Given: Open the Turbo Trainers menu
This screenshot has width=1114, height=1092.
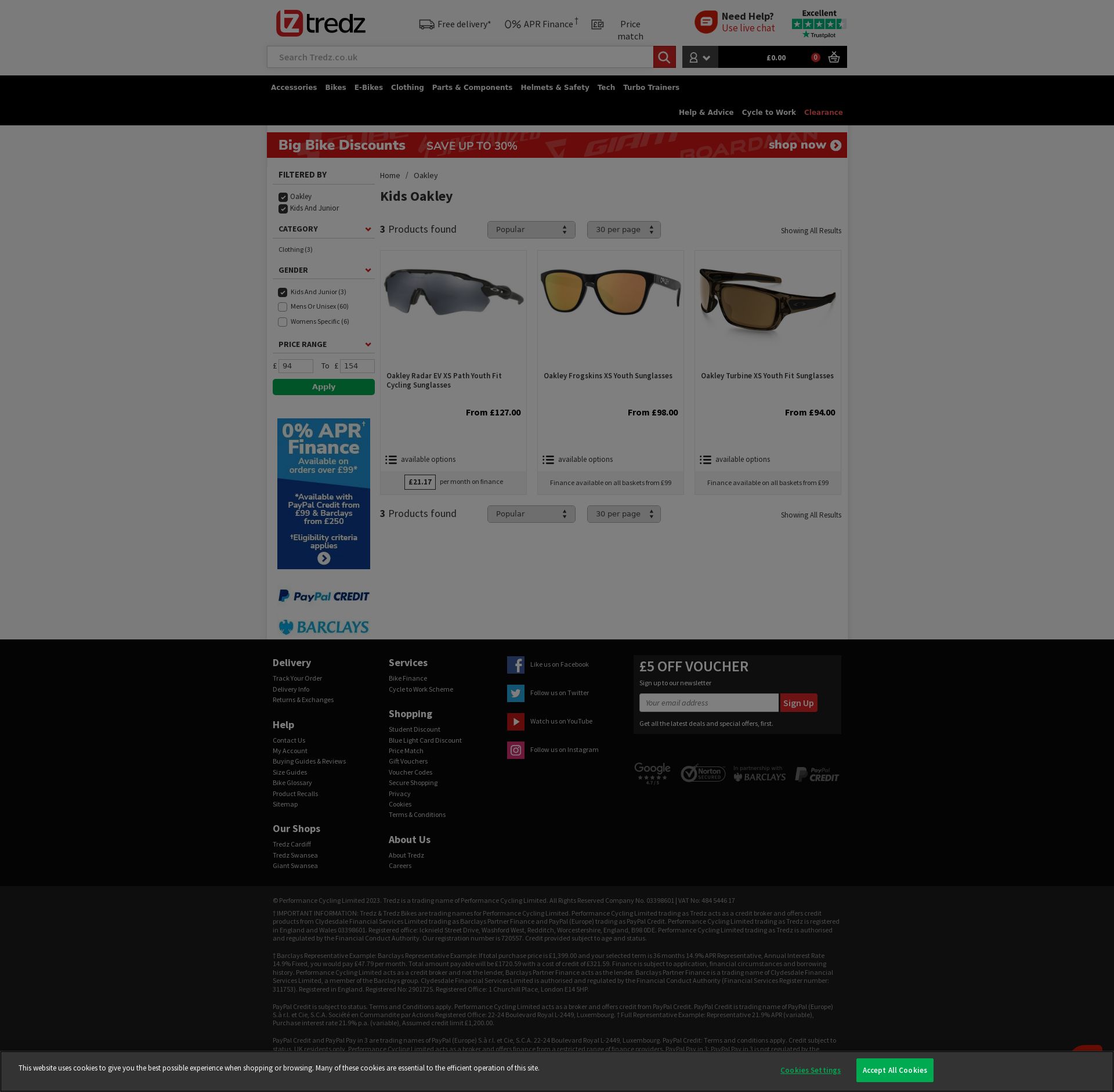Looking at the screenshot, I should pyautogui.click(x=651, y=88).
